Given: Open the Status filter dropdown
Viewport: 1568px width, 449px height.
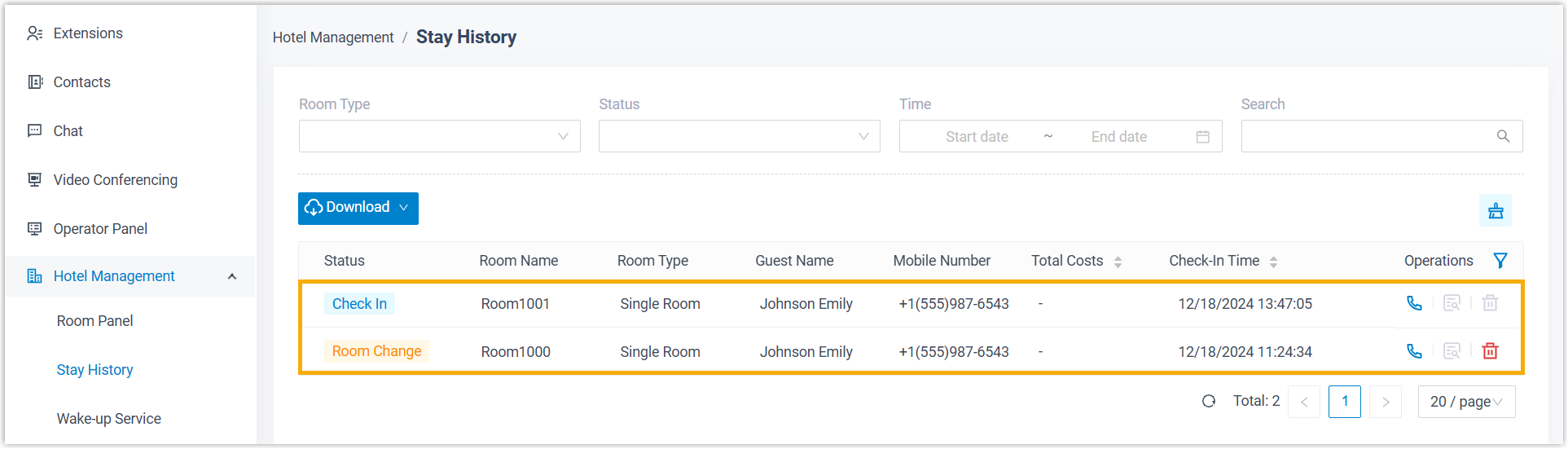Looking at the screenshot, I should 739,137.
